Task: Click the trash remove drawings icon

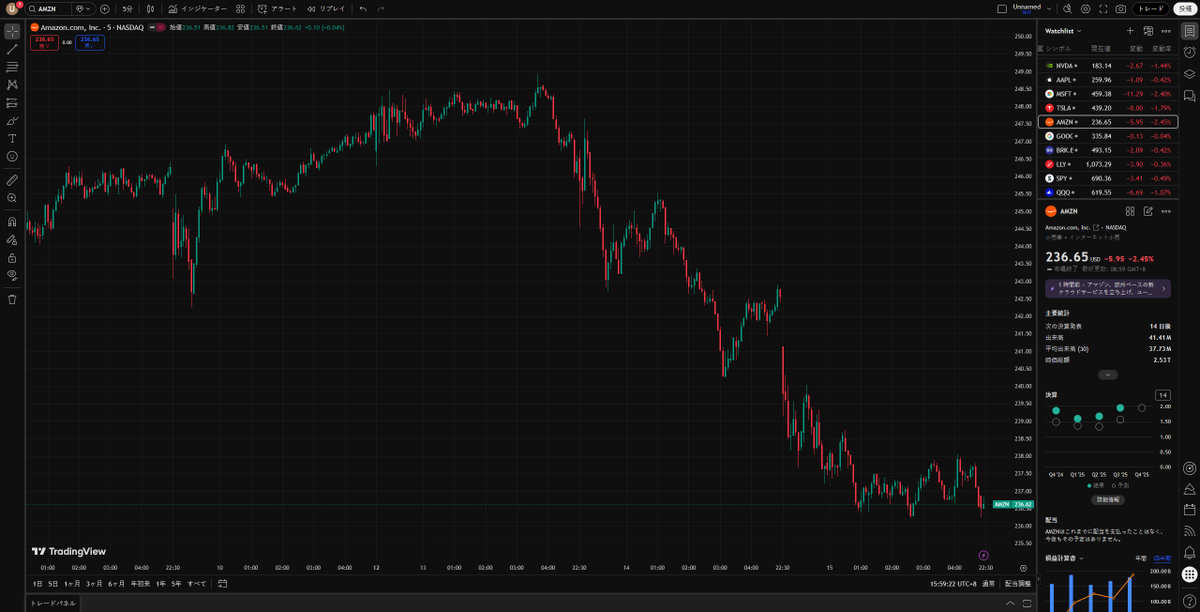Action: click(x=12, y=299)
